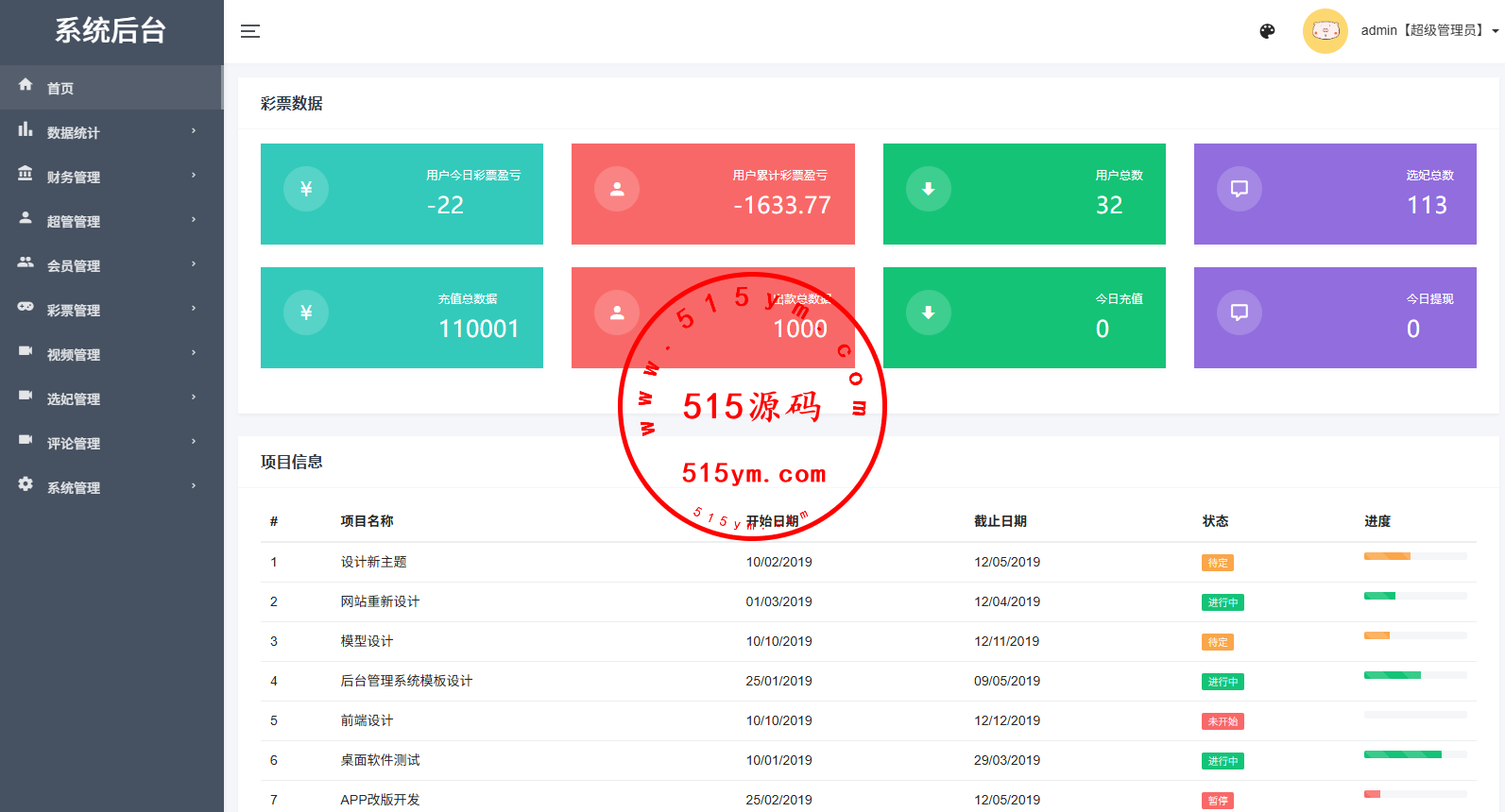Open the admin 超级管理员 user dropdown
Image resolution: width=1505 pixels, height=812 pixels.
point(1428,30)
